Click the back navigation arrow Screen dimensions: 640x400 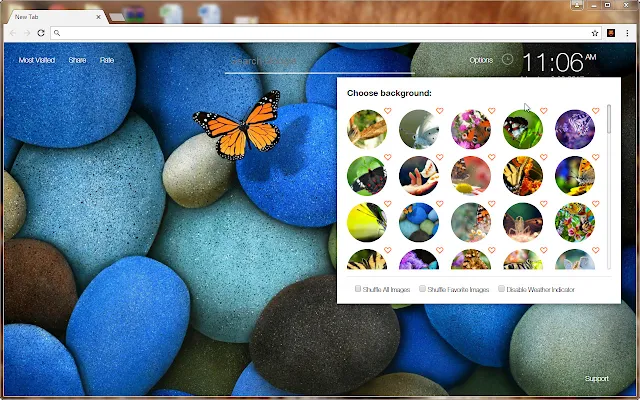pos(13,33)
